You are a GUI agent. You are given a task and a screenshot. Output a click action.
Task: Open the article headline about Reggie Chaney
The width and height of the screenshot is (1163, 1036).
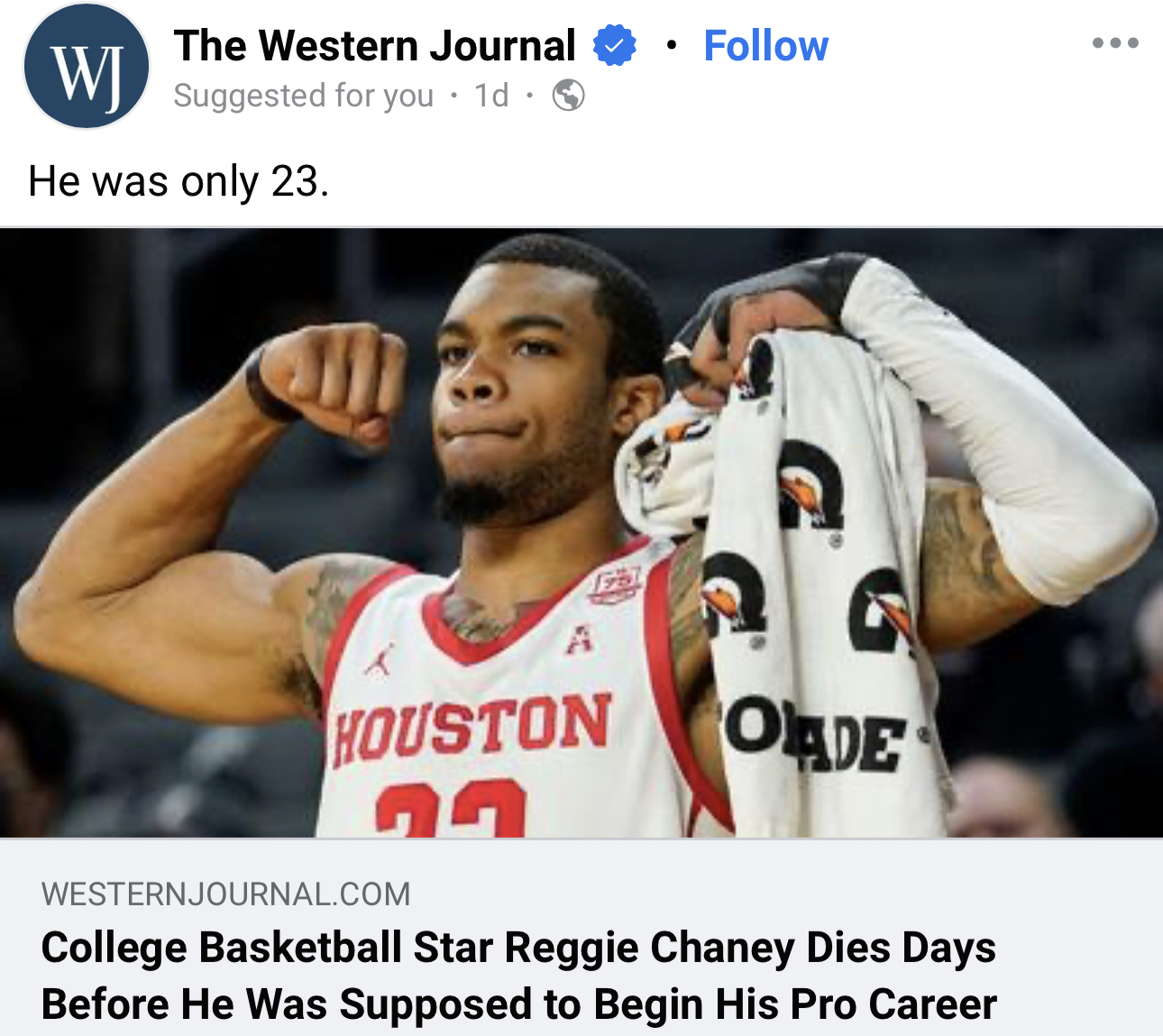point(518,976)
